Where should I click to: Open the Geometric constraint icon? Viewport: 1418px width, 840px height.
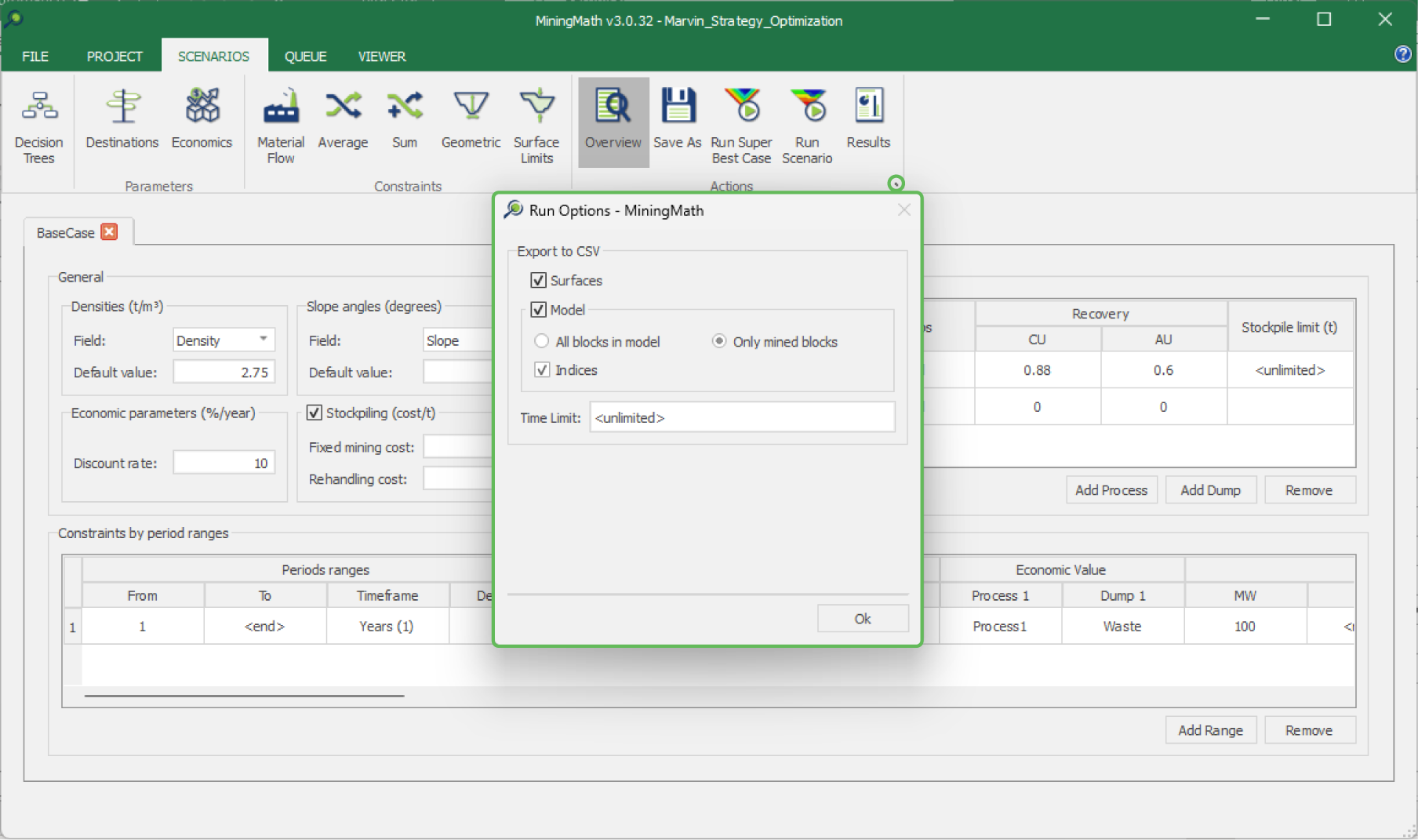coord(471,107)
